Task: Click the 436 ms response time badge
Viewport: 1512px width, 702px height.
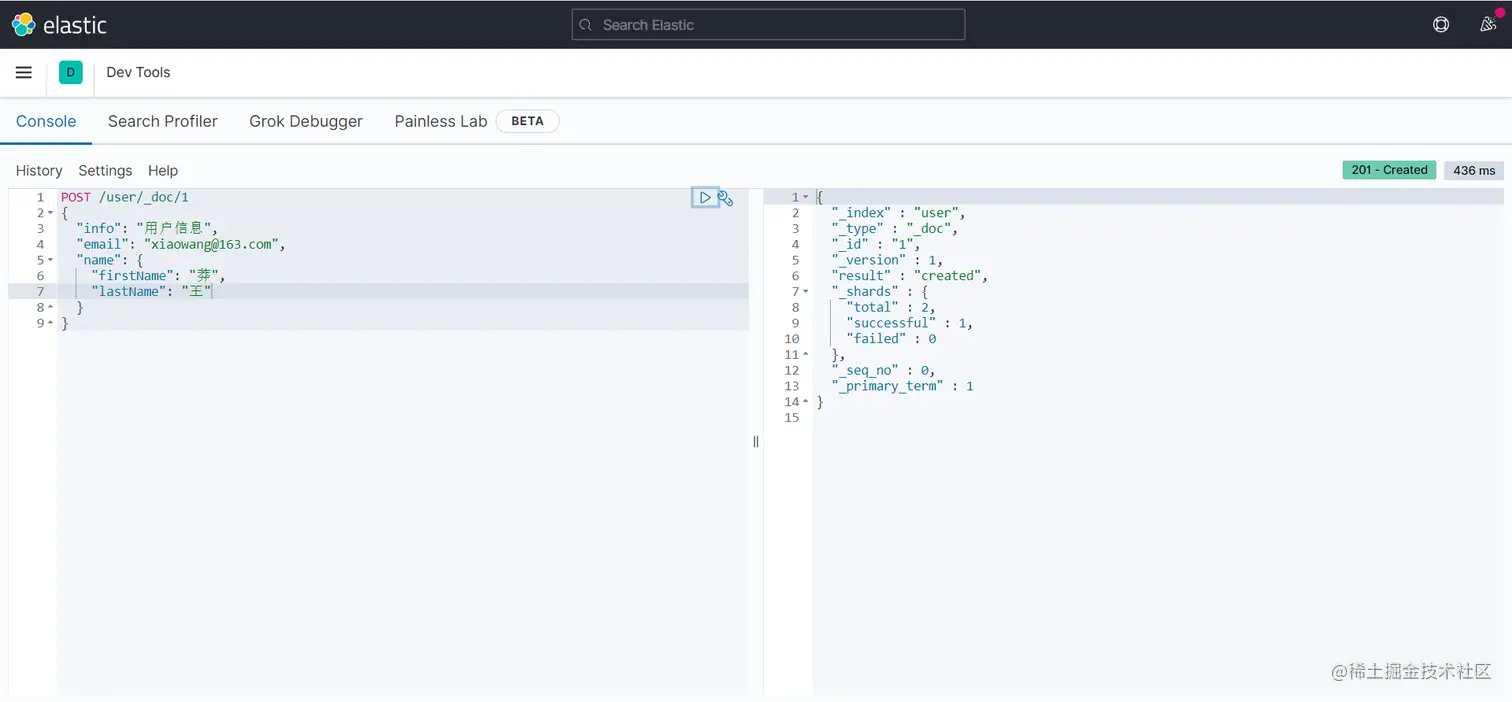Action: [1474, 171]
